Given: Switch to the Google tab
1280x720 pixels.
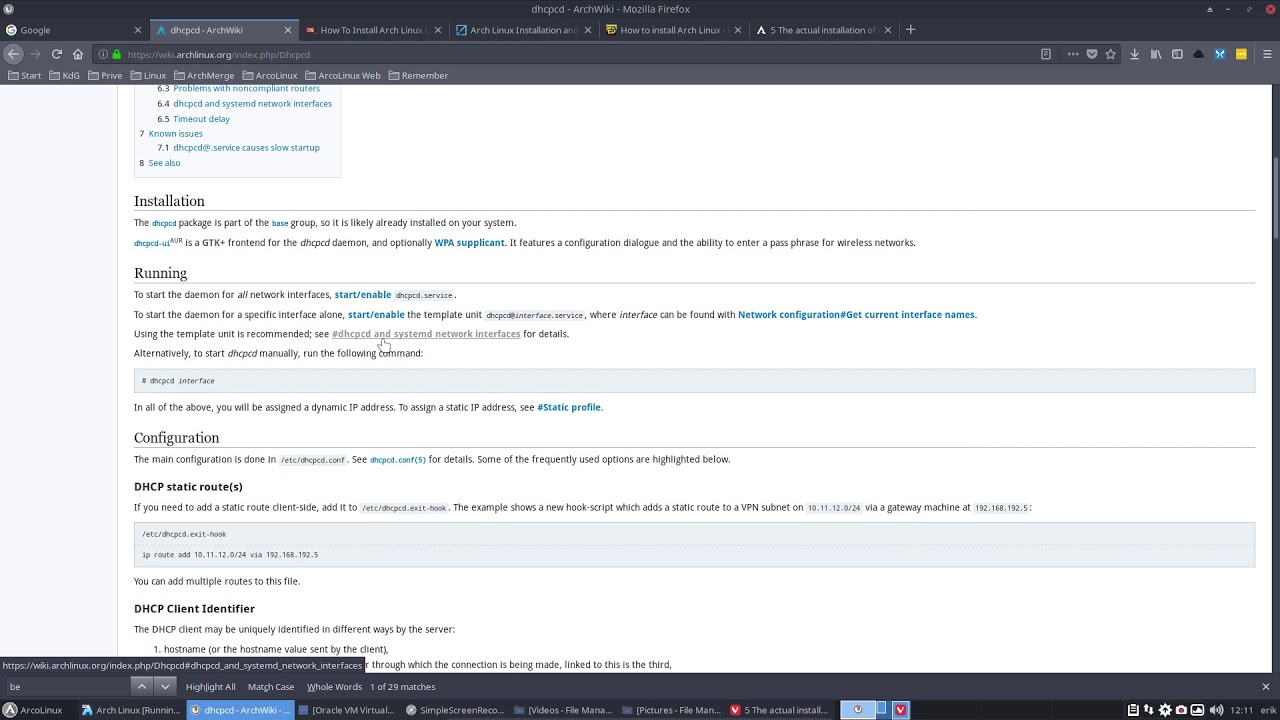Looking at the screenshot, I should tap(75, 30).
